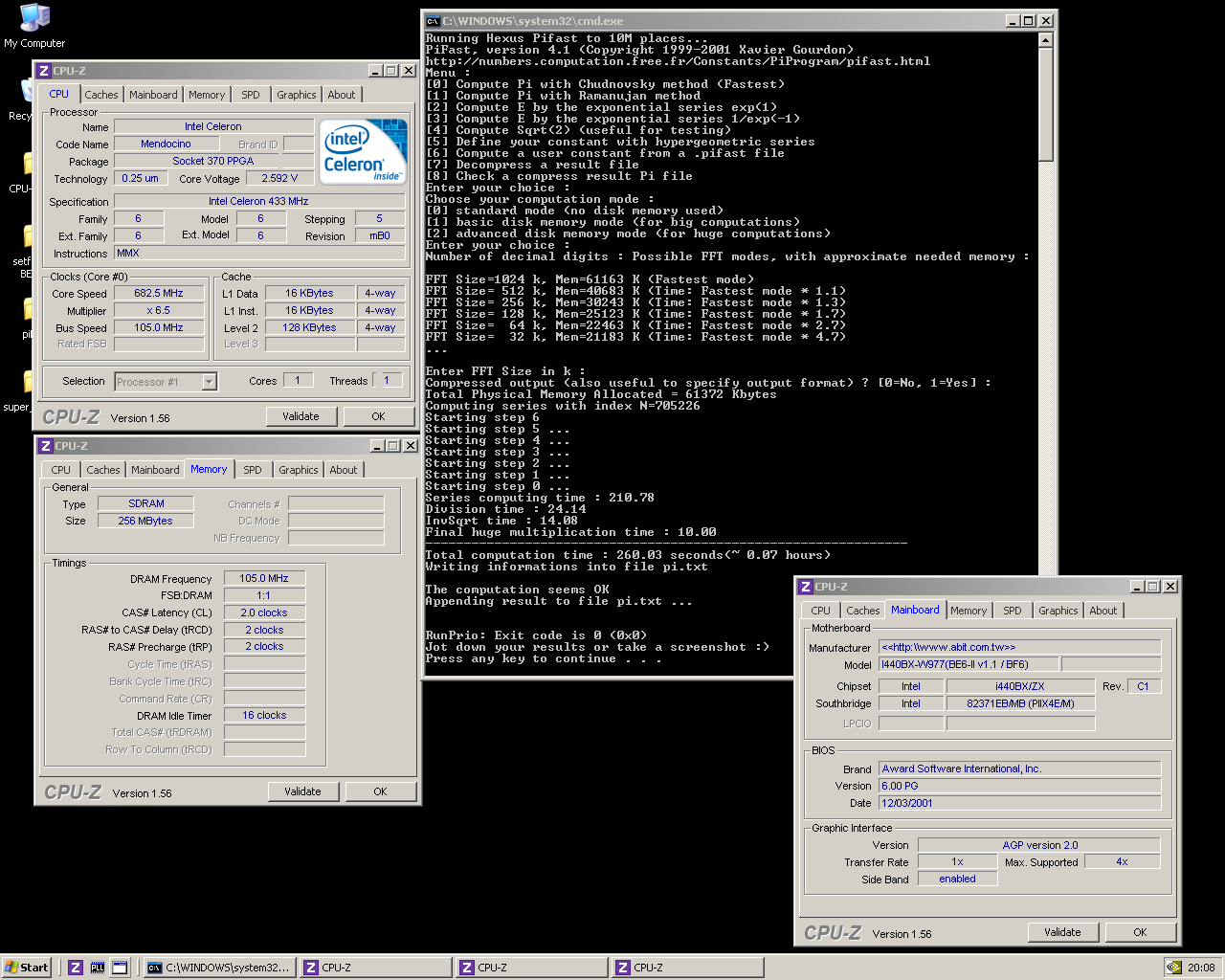Click the Intel Celeron 433 MHz specification
1225x980 pixels.
click(258, 201)
